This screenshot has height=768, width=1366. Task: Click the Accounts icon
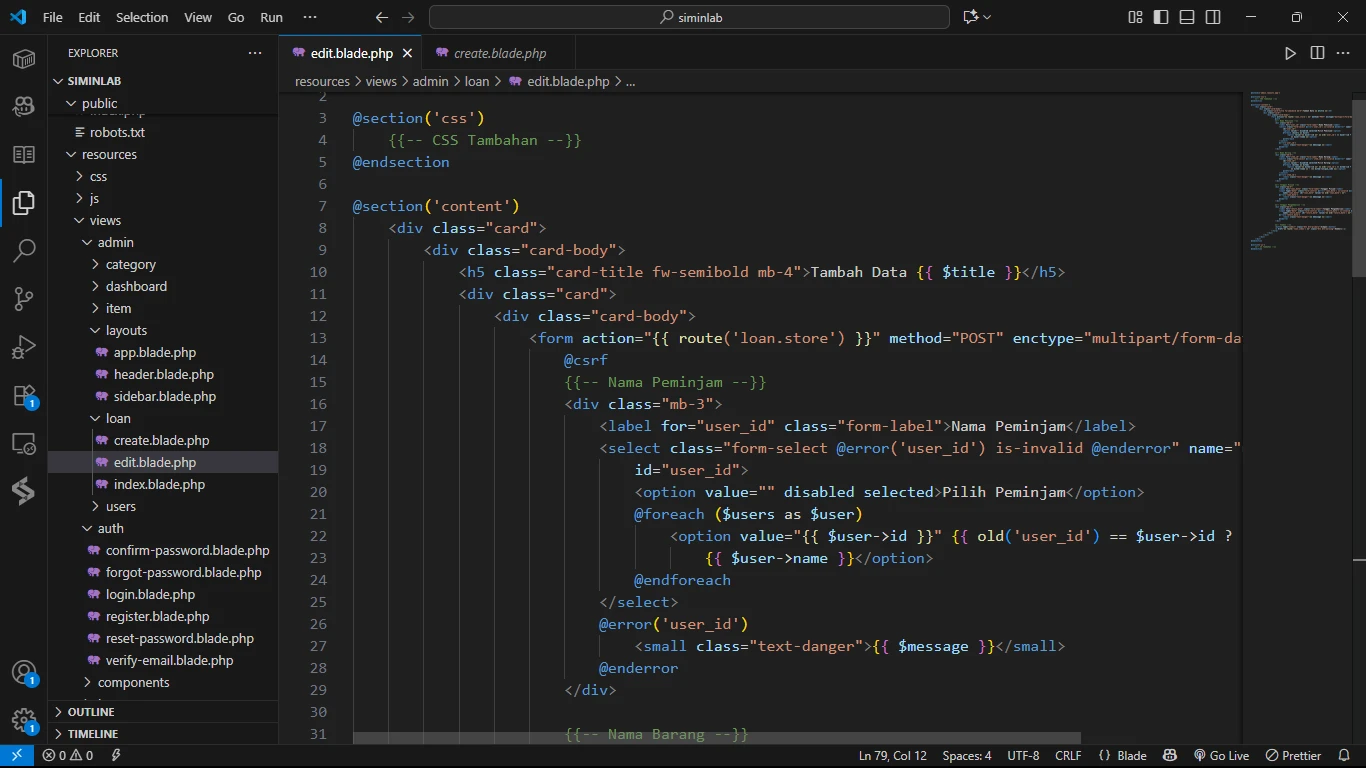click(x=24, y=673)
